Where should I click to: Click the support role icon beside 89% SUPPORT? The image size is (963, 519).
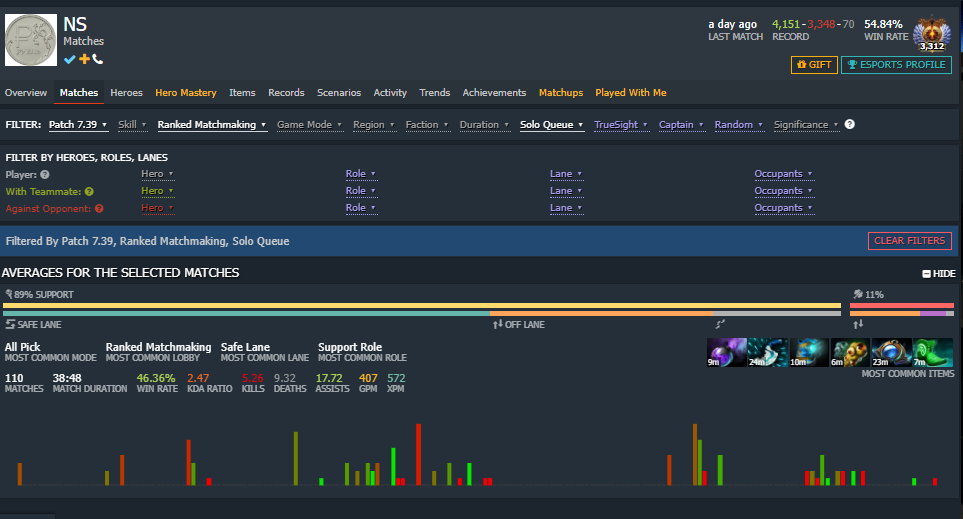(9, 294)
